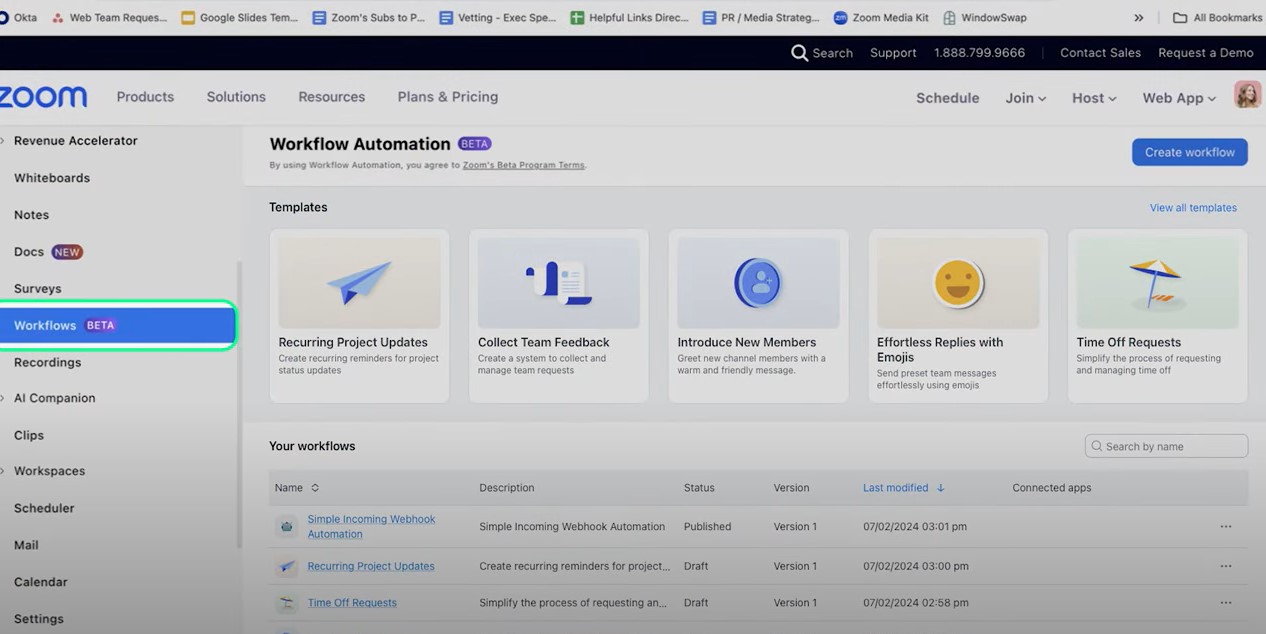Screen dimensions: 1266x634
Task: Open the Products menu
Action: tap(145, 96)
